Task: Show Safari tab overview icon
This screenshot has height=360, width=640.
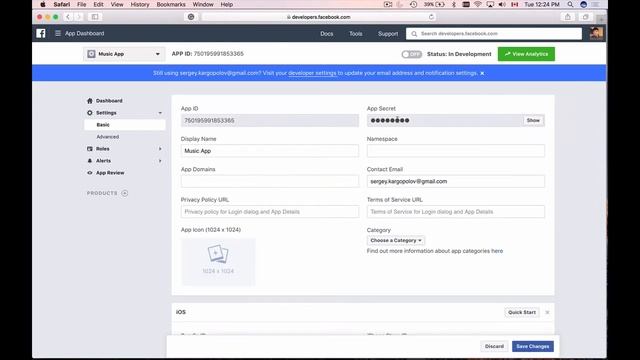Action: (586, 17)
